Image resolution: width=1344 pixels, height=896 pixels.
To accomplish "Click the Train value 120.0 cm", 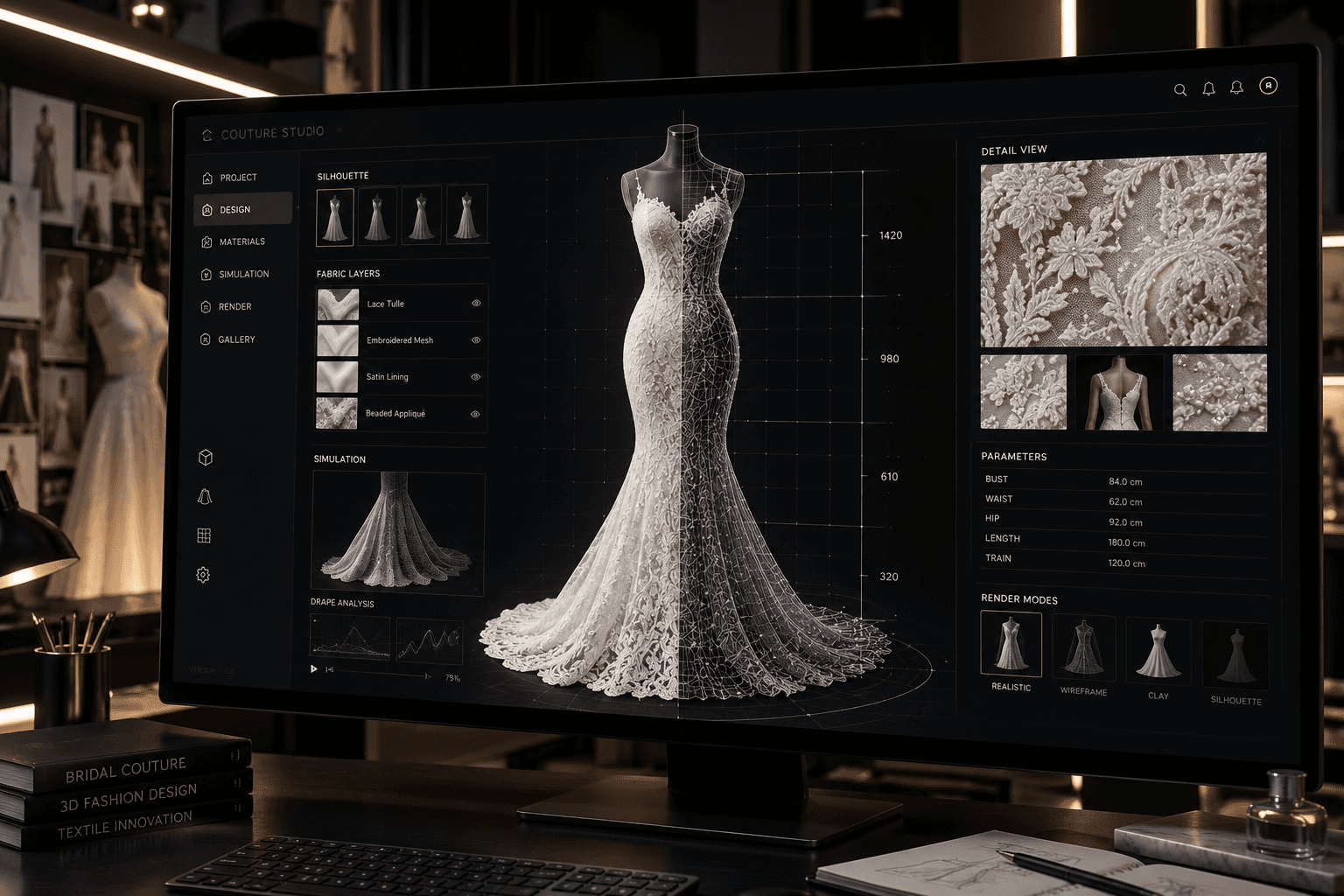I will click(x=1126, y=563).
